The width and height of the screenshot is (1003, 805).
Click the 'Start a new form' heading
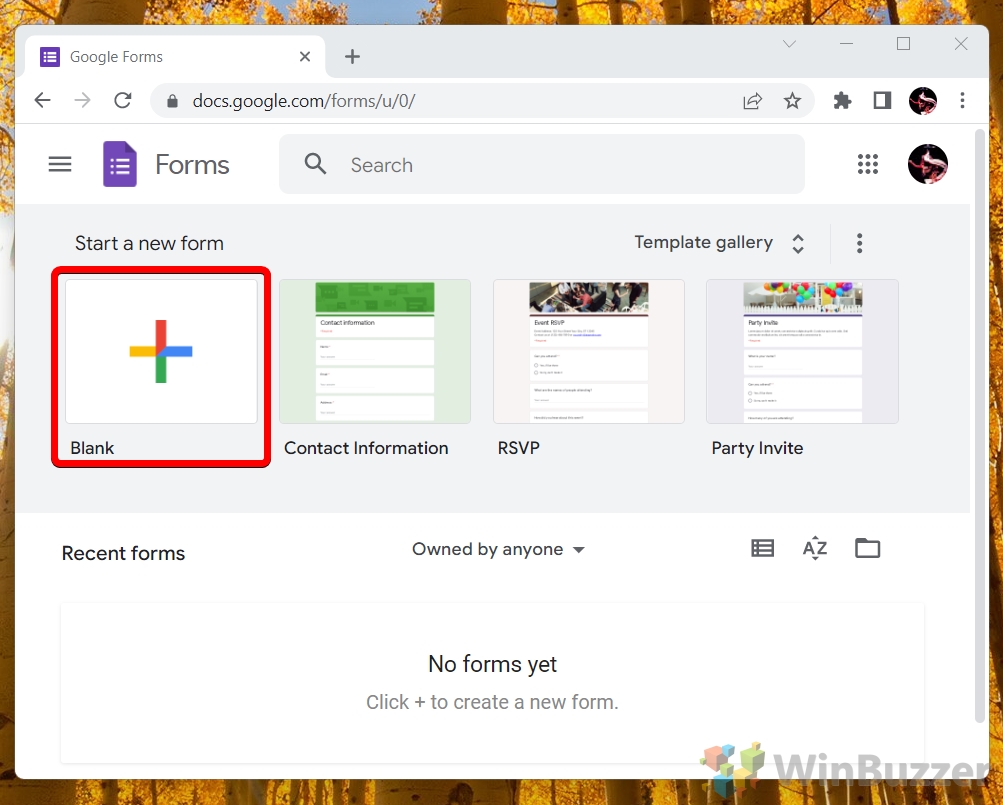pyautogui.click(x=149, y=243)
